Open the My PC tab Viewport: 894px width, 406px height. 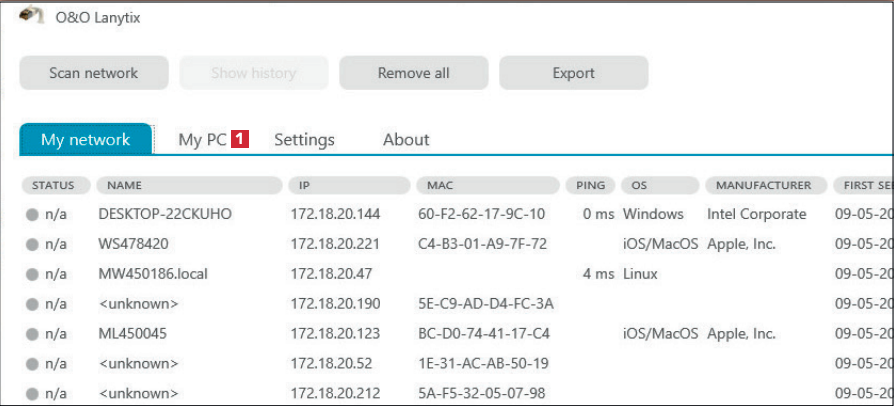(202, 140)
